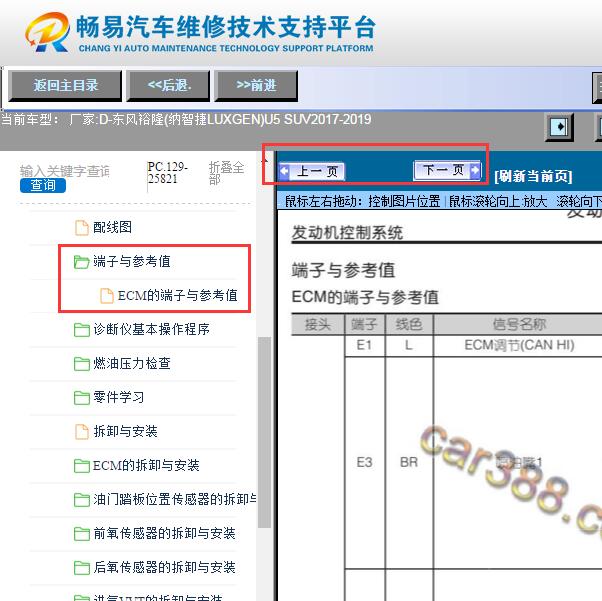
Task: Click page icon of 配线图
Action: (82, 228)
